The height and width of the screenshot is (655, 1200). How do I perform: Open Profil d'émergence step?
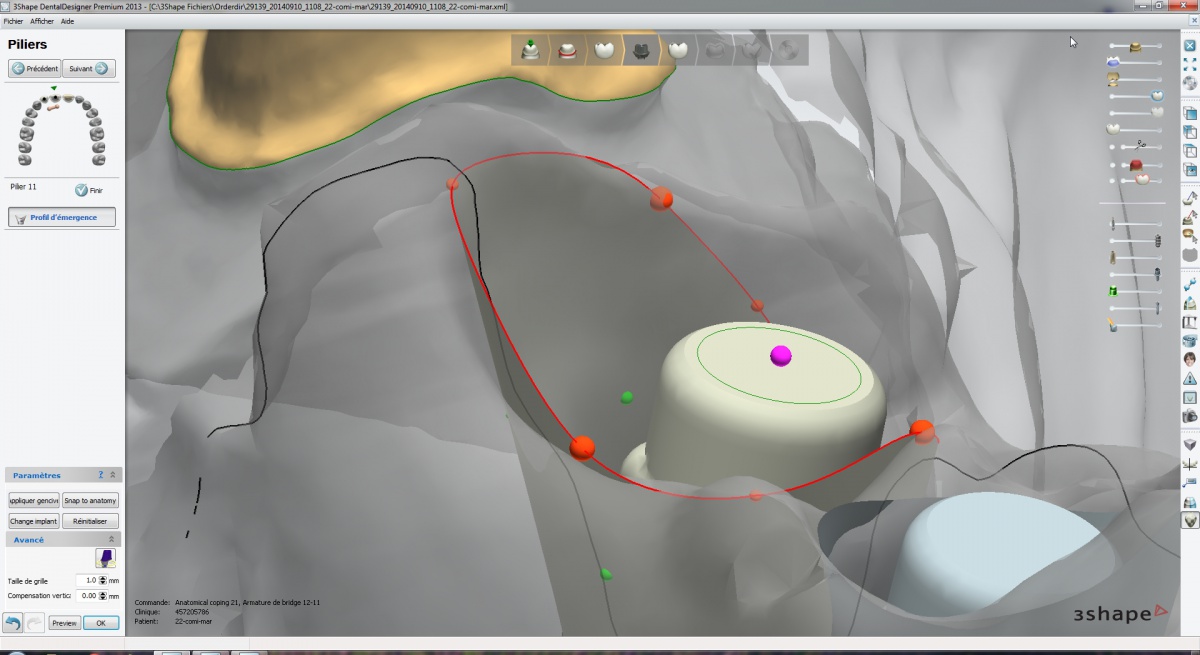[62, 217]
